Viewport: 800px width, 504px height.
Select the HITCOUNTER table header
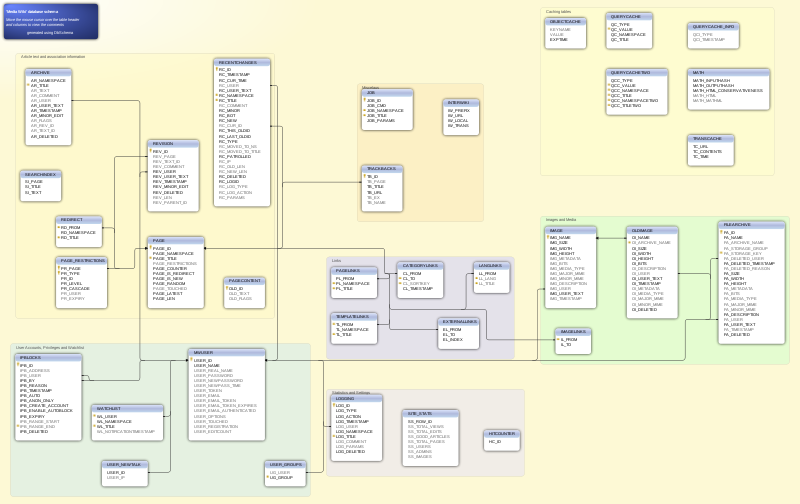pyautogui.click(x=502, y=434)
